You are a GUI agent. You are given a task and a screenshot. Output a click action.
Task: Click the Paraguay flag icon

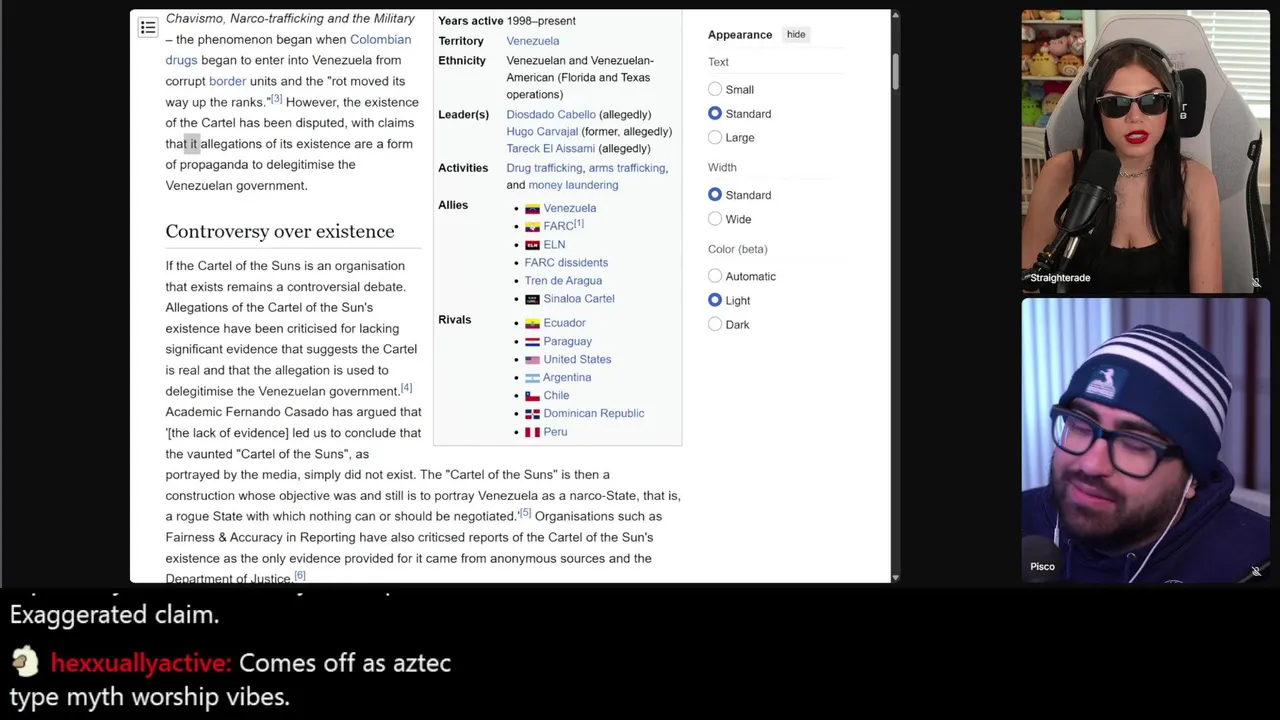(x=532, y=341)
